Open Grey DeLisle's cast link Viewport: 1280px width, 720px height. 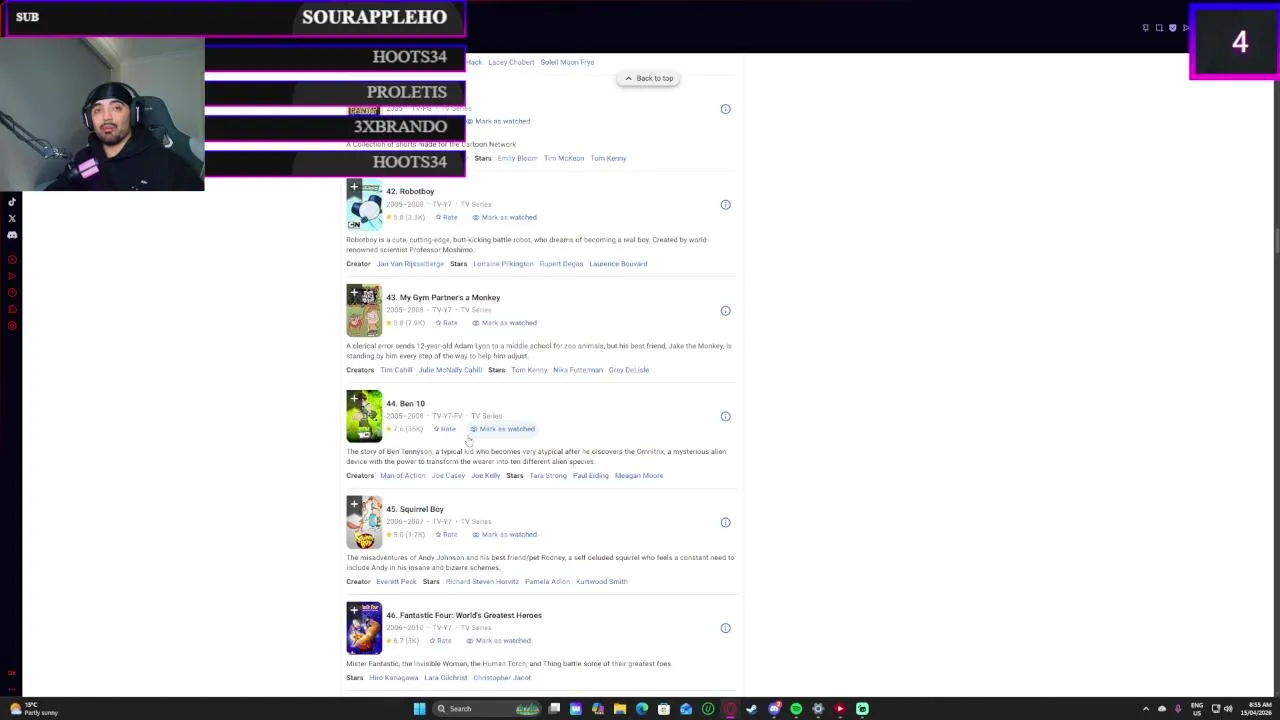pyautogui.click(x=629, y=370)
